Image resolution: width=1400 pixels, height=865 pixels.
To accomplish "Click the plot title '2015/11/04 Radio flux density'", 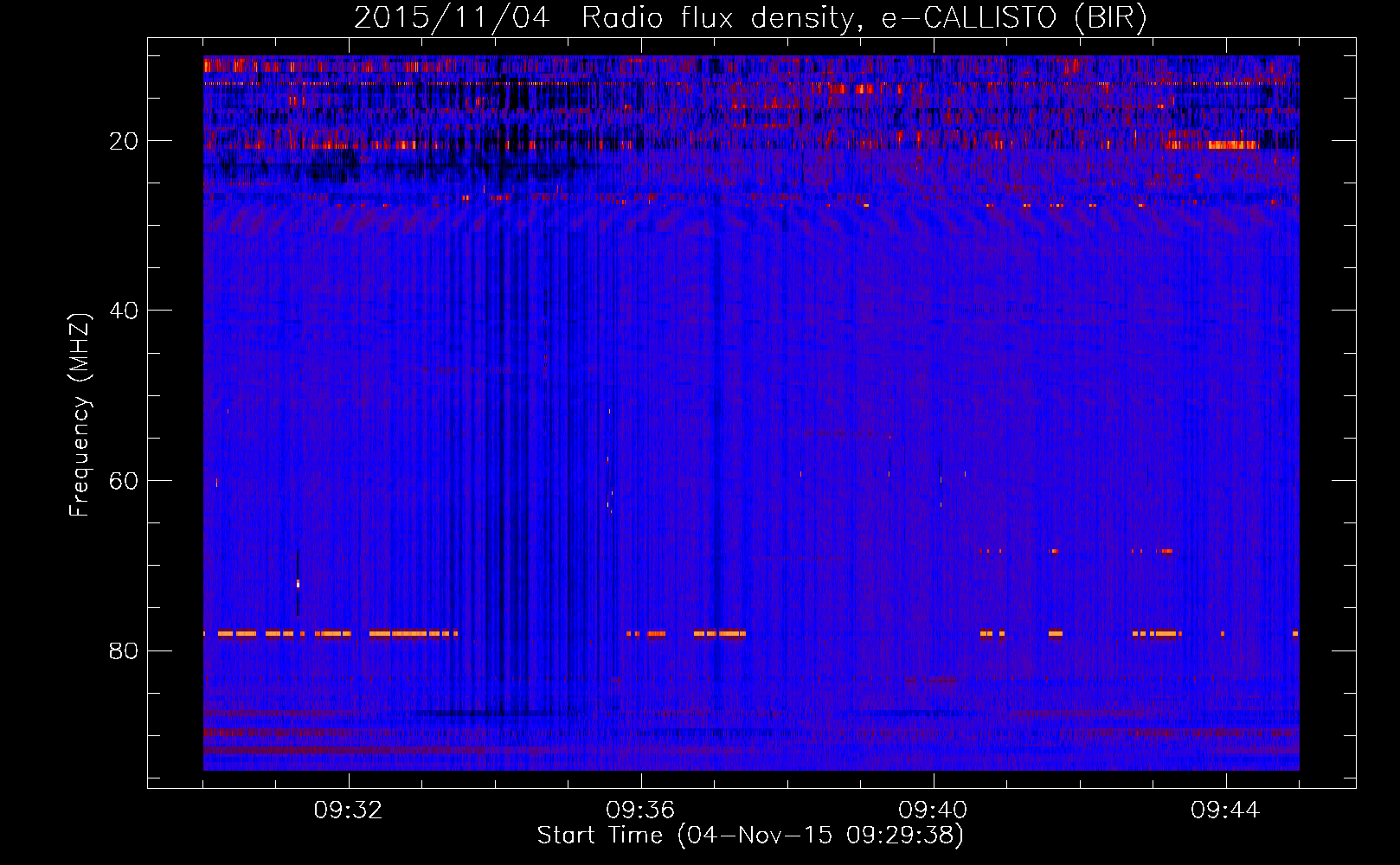I will pyautogui.click(x=750, y=18).
